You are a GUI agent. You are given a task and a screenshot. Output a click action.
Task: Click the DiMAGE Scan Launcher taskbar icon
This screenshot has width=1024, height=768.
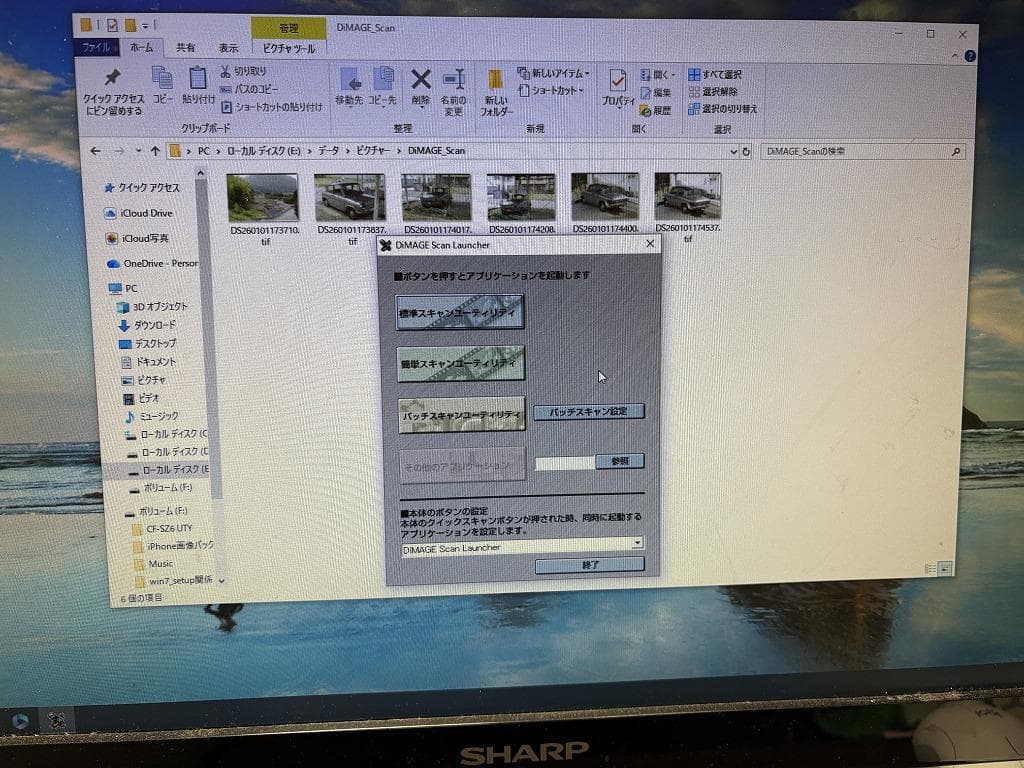pos(59,719)
